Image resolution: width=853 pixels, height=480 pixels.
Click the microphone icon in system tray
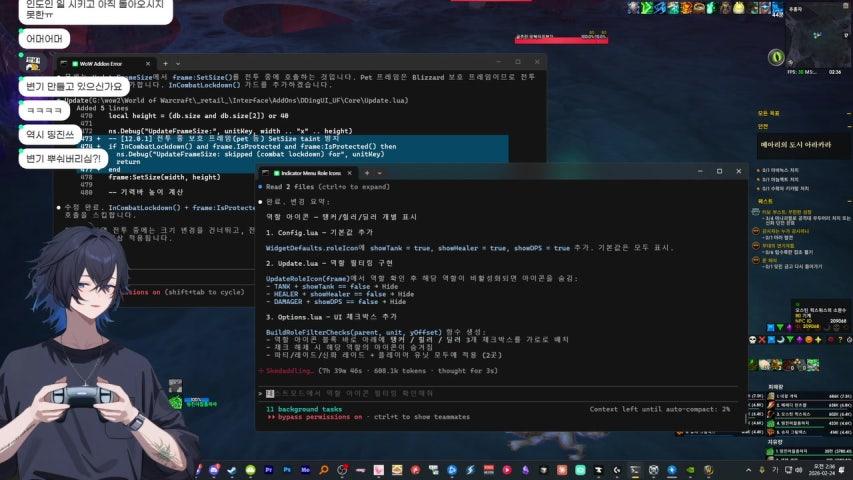[x=762, y=470]
